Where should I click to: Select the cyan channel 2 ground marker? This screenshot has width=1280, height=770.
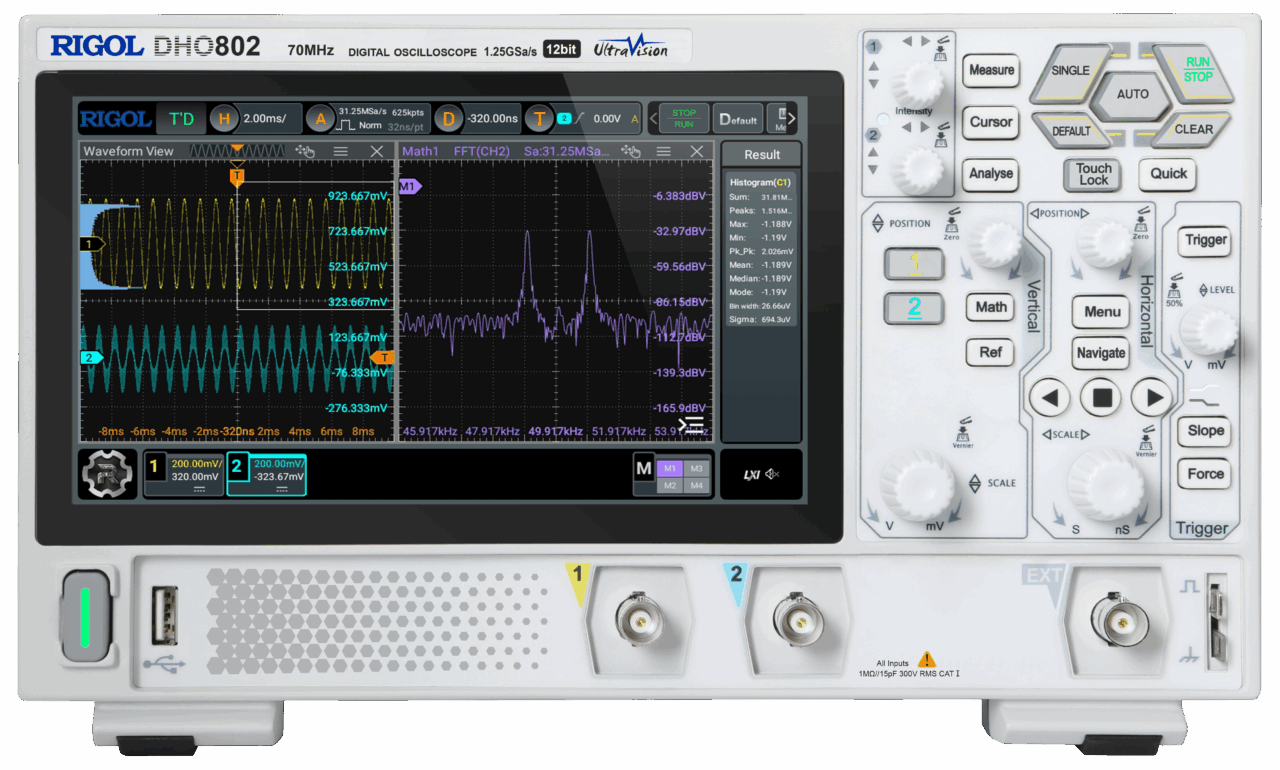point(92,357)
